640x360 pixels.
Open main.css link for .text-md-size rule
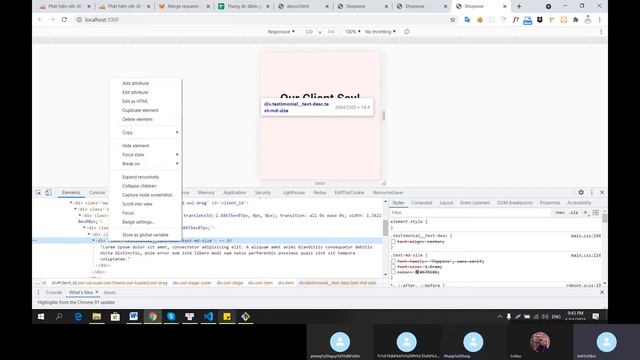pos(586,255)
